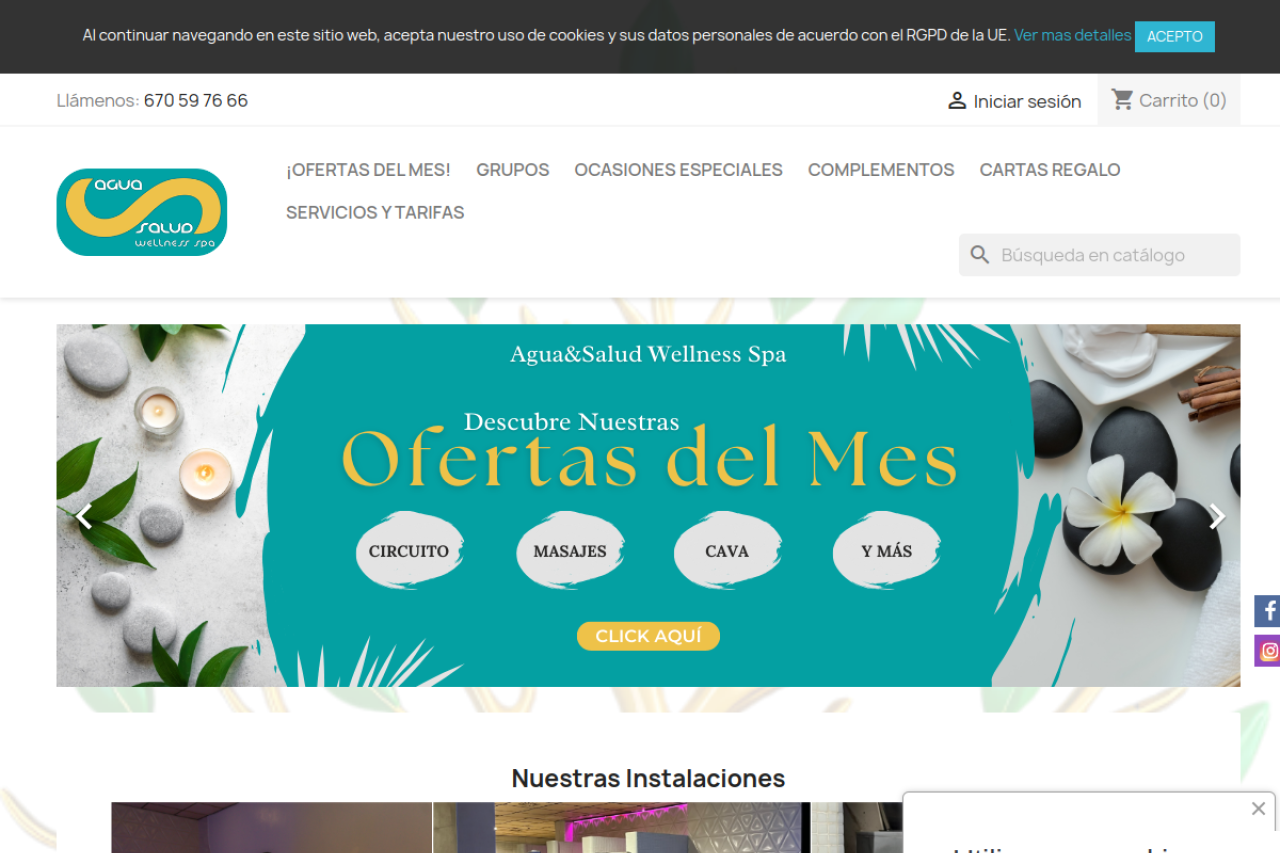Open Servicios y Tarifas page

click(375, 212)
